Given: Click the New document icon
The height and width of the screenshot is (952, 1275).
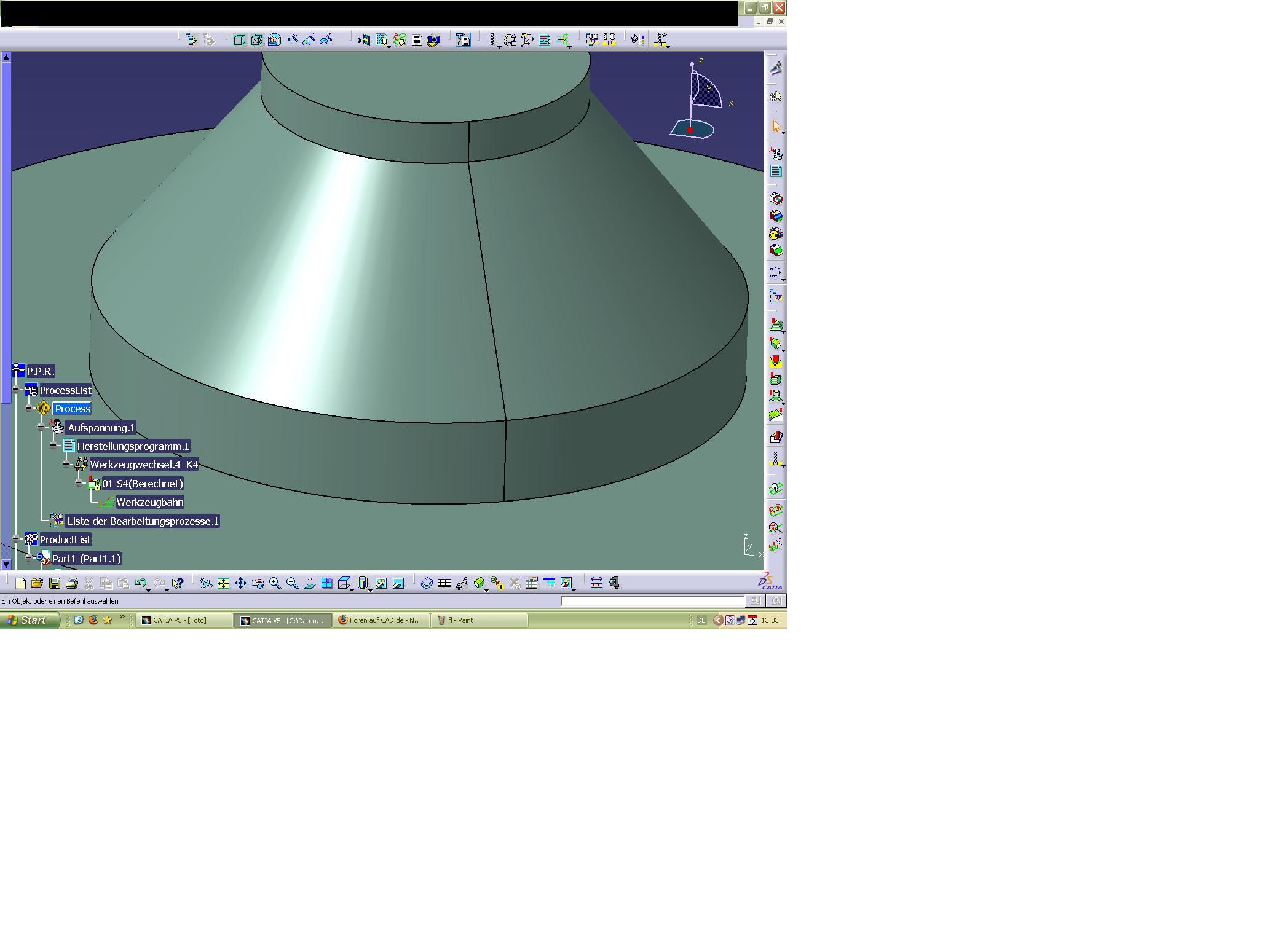Looking at the screenshot, I should click(x=20, y=583).
